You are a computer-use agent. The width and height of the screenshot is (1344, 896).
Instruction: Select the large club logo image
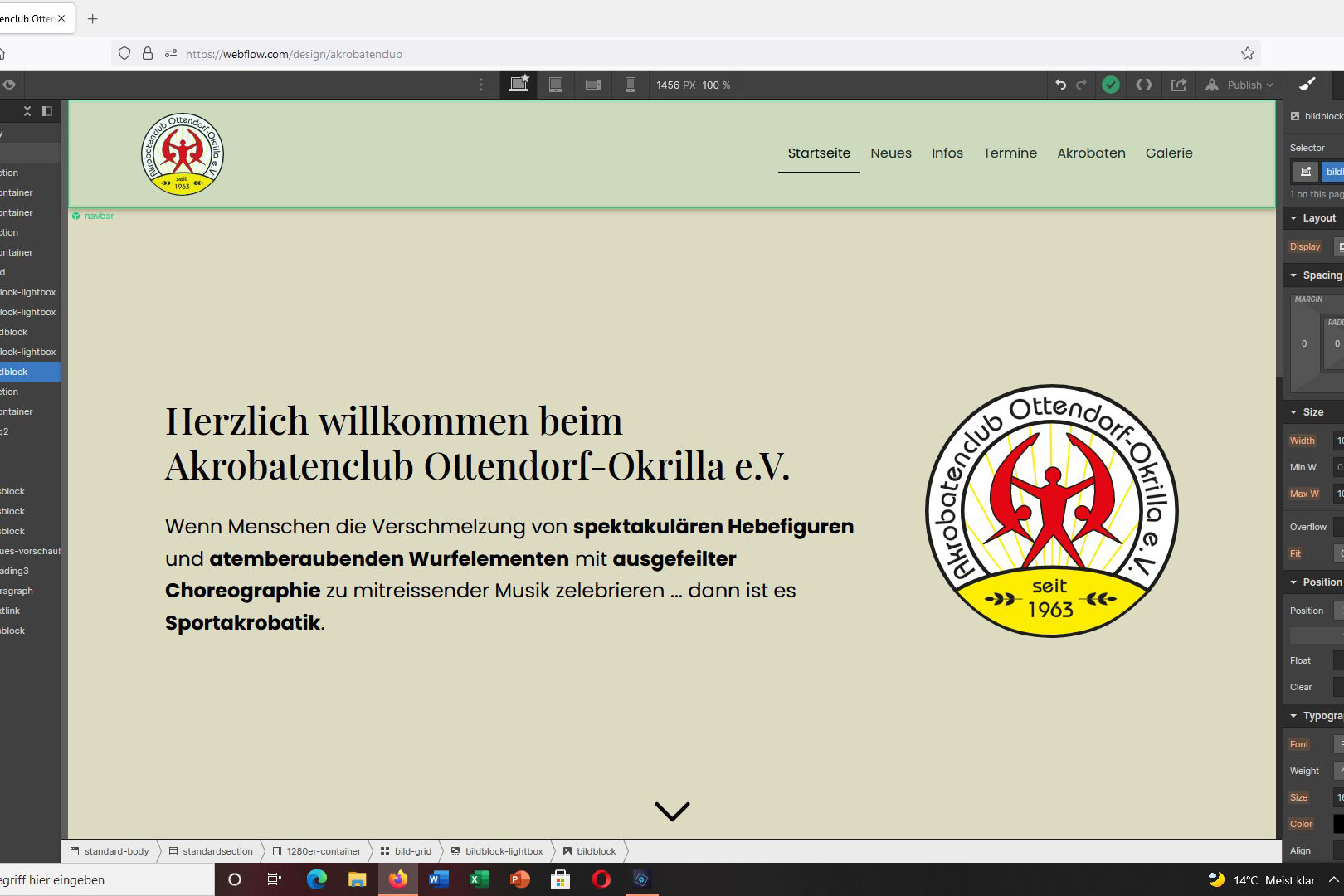pyautogui.click(x=1051, y=511)
